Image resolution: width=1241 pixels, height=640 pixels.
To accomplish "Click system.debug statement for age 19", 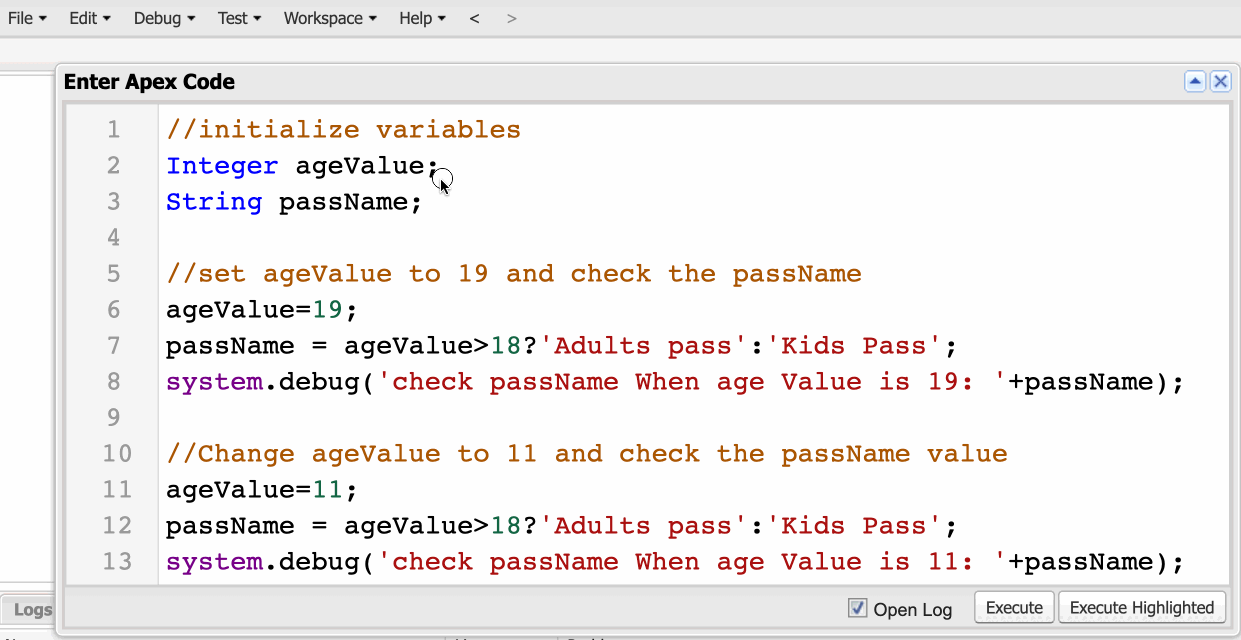I will click(x=675, y=382).
